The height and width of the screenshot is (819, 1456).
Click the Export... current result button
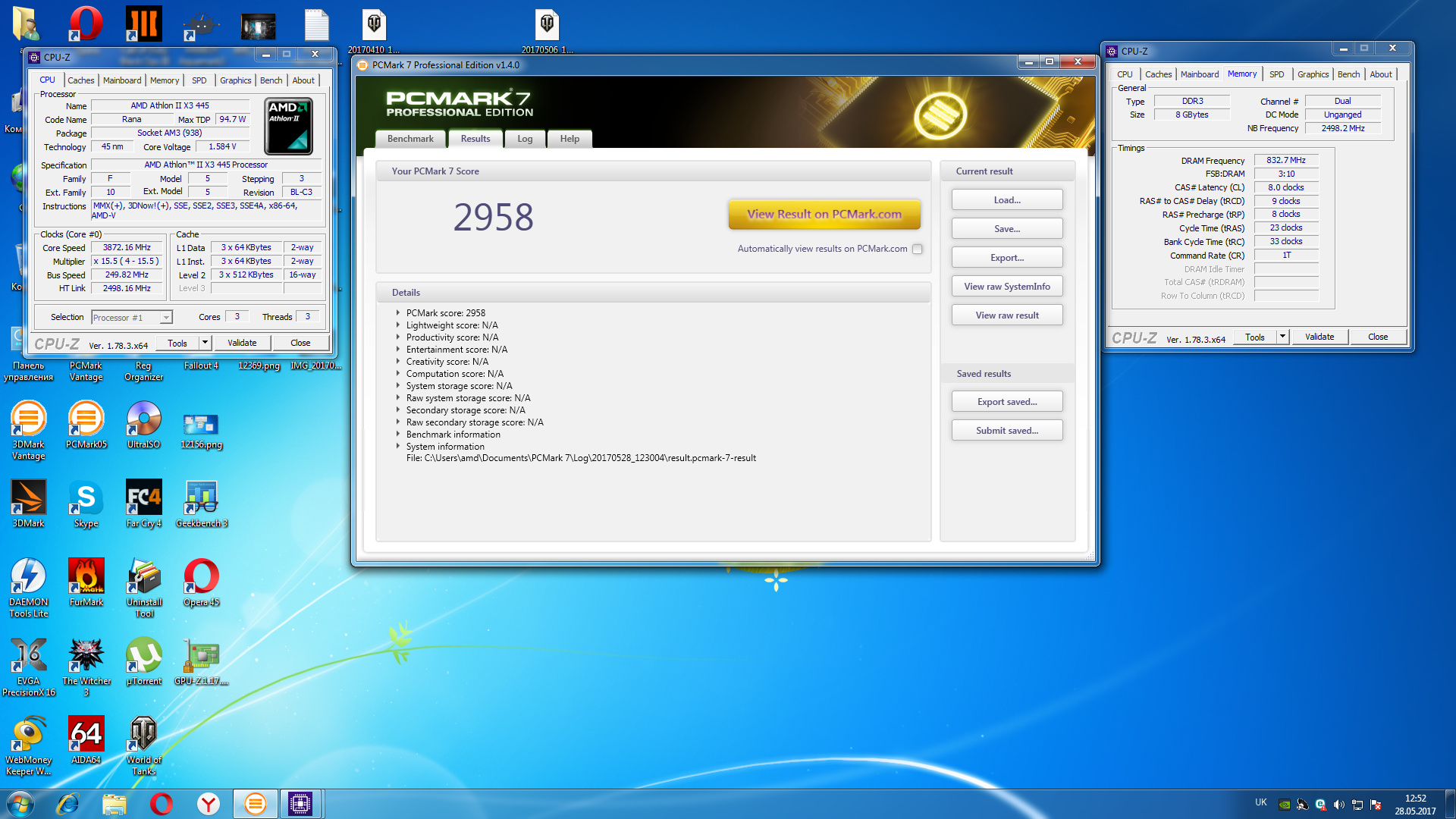pos(1007,258)
